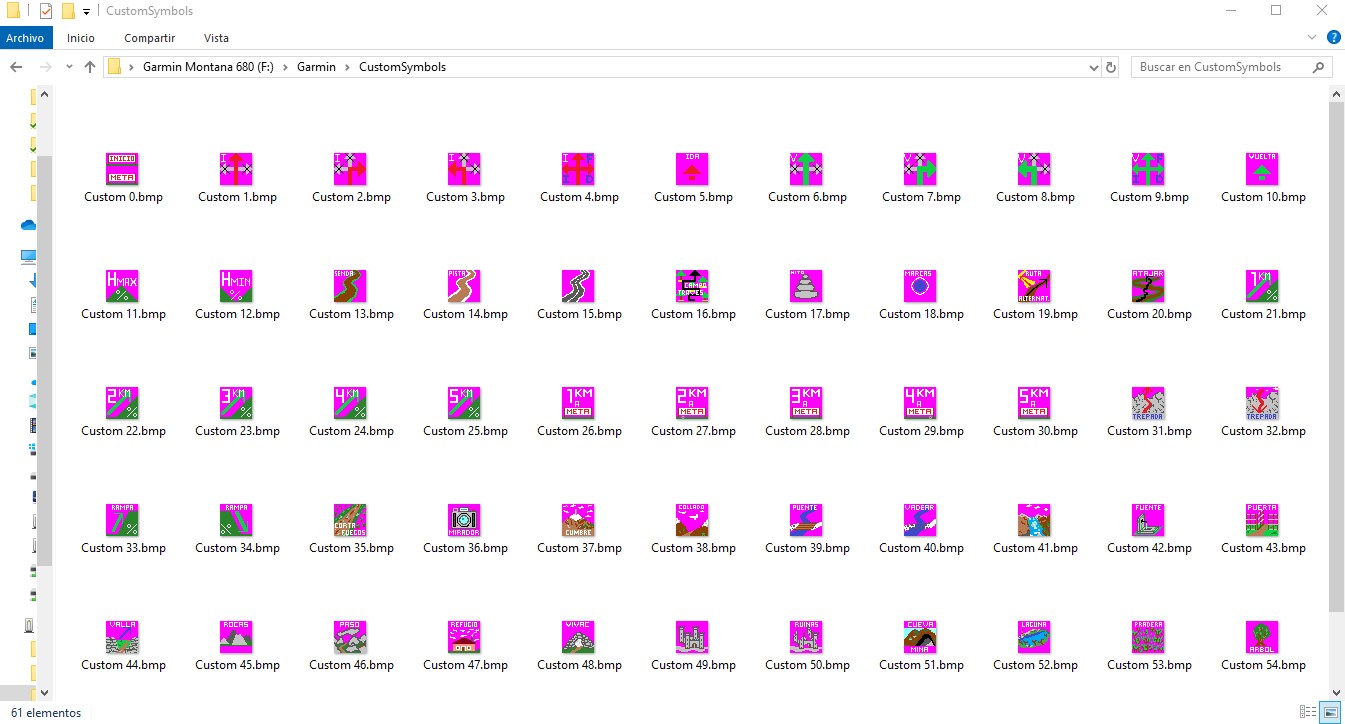Switch to large thumbnails view
The image size is (1345, 724).
point(1330,712)
